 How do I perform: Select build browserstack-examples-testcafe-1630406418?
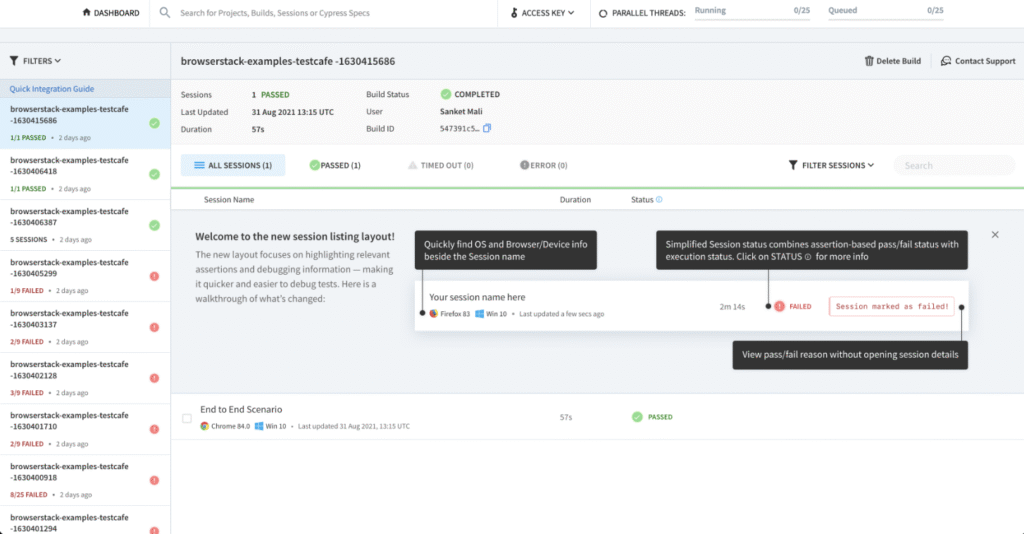(x=85, y=174)
